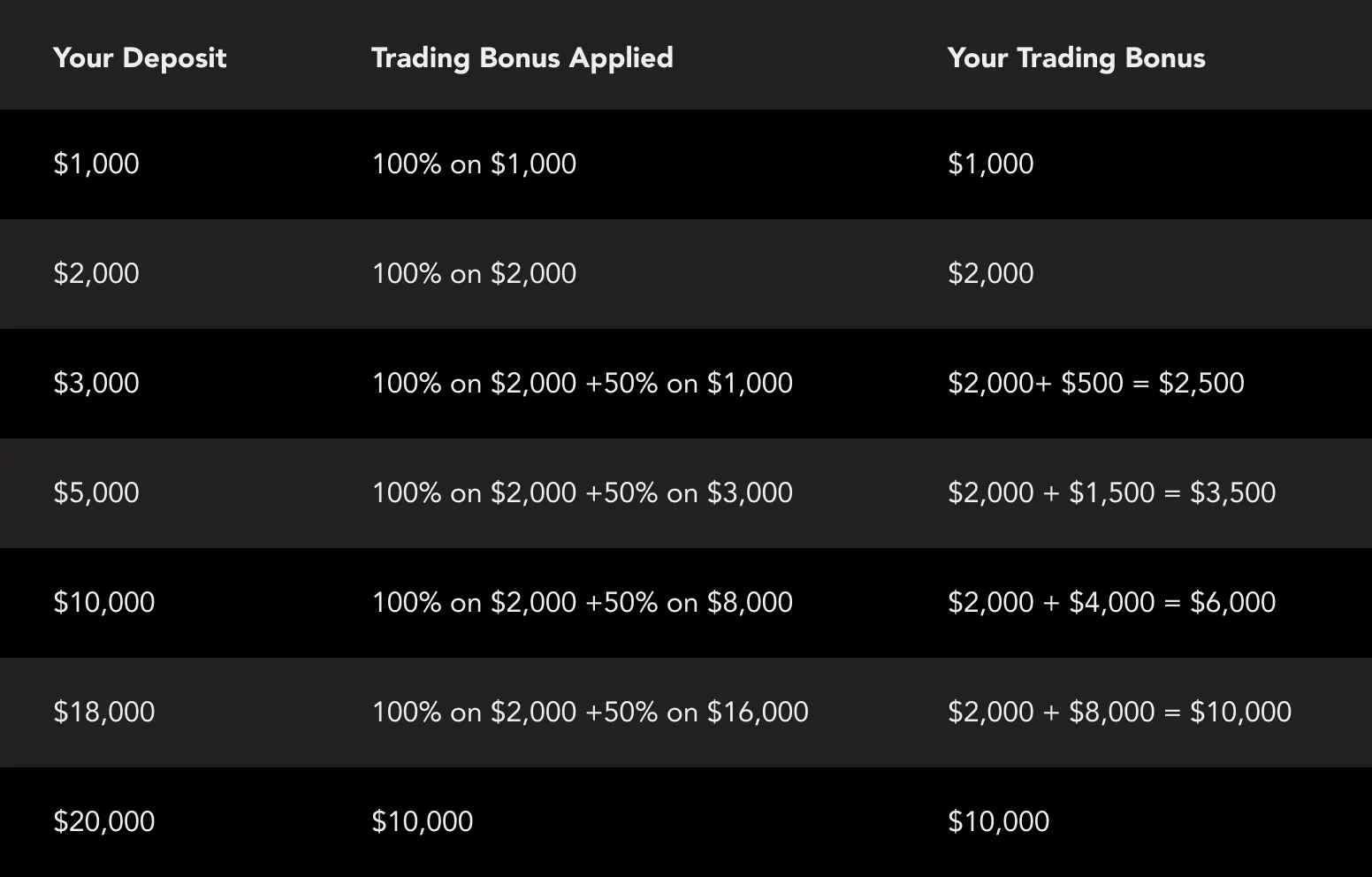
Task: Click the "$2,000 + $1,500 = $3,500" bonus
Action: [x=1111, y=492]
